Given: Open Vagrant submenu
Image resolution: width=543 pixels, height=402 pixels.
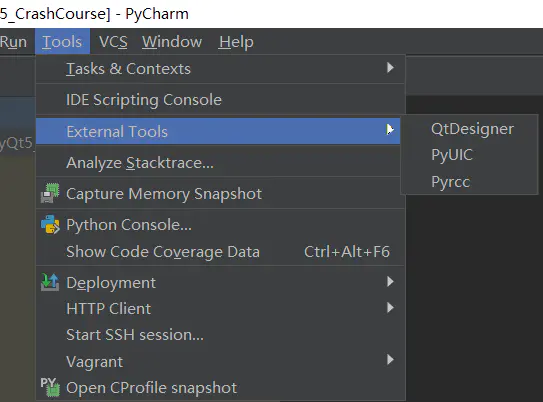Looking at the screenshot, I should click(x=221, y=361).
